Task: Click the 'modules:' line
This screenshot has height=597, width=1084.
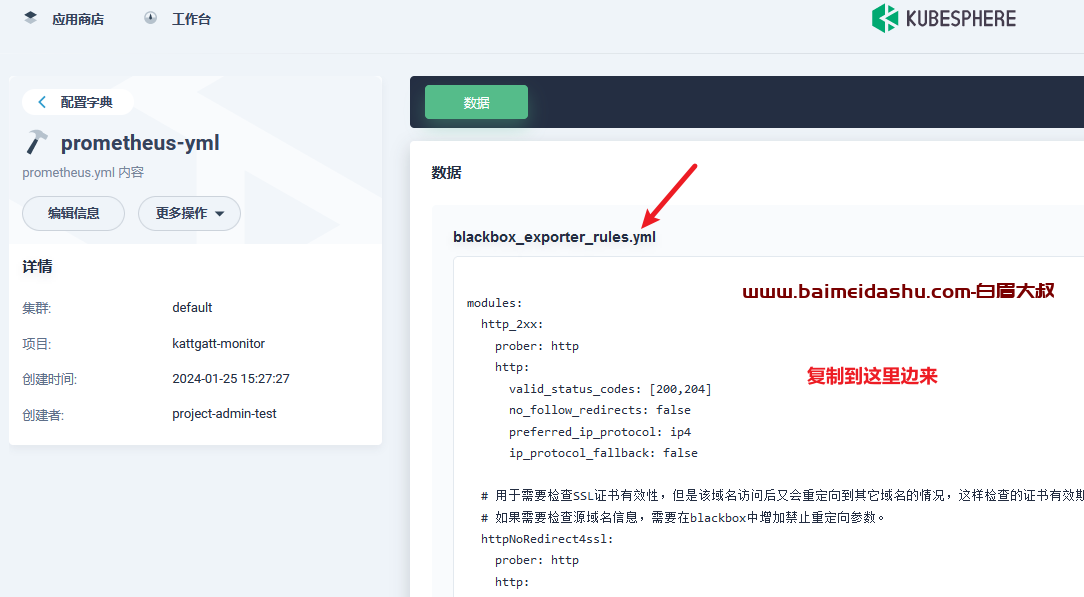Action: [x=495, y=303]
